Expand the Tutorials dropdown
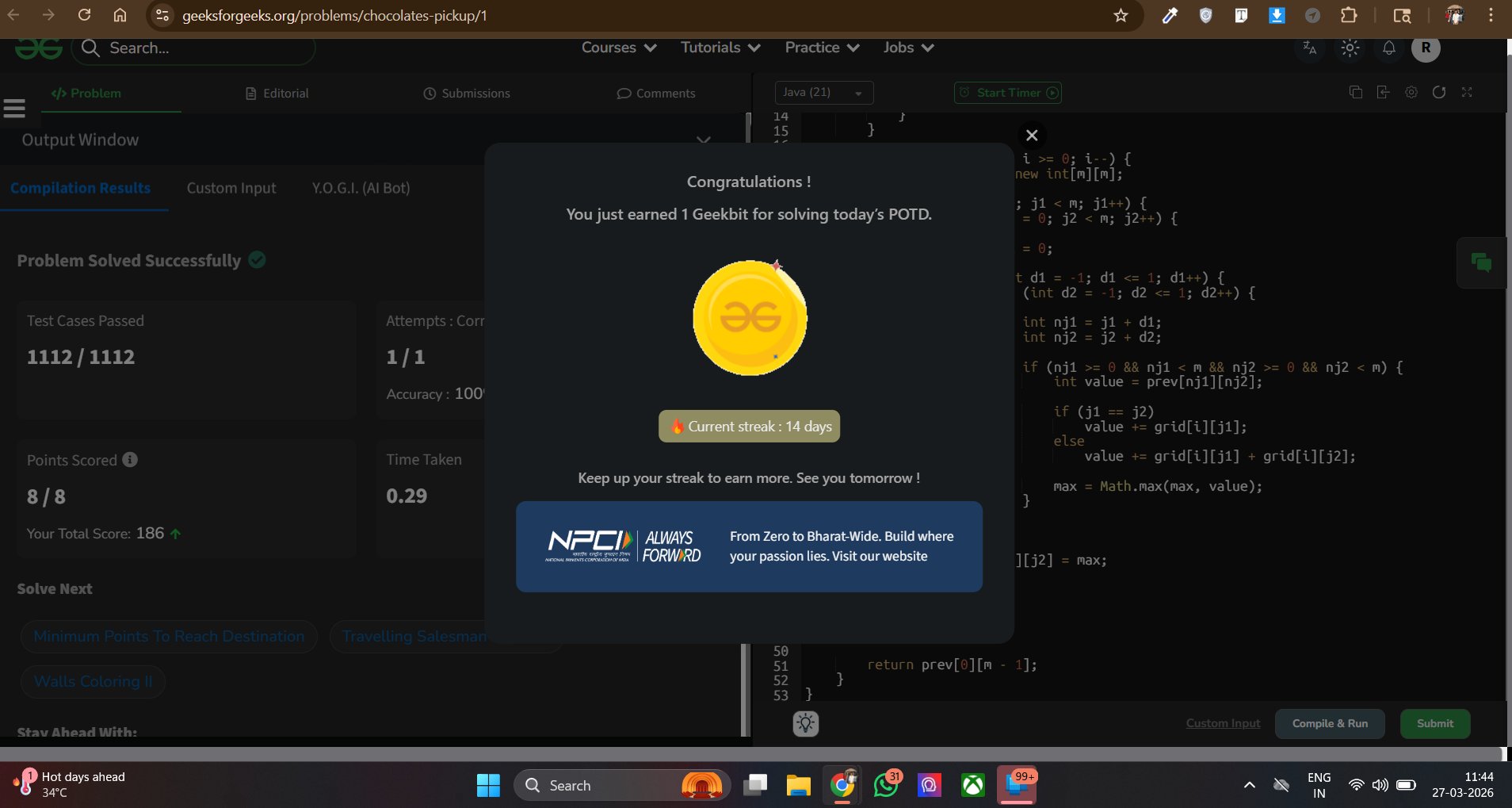This screenshot has width=1512, height=808. (720, 48)
